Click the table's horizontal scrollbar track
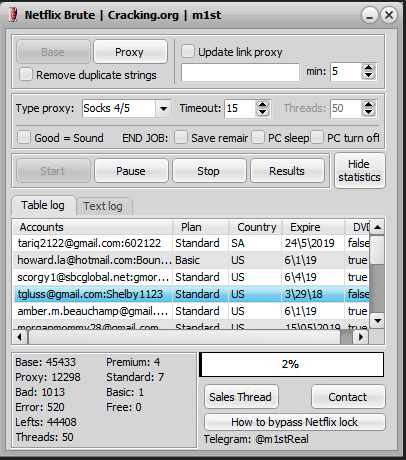This screenshot has height=460, width=406. (346, 337)
